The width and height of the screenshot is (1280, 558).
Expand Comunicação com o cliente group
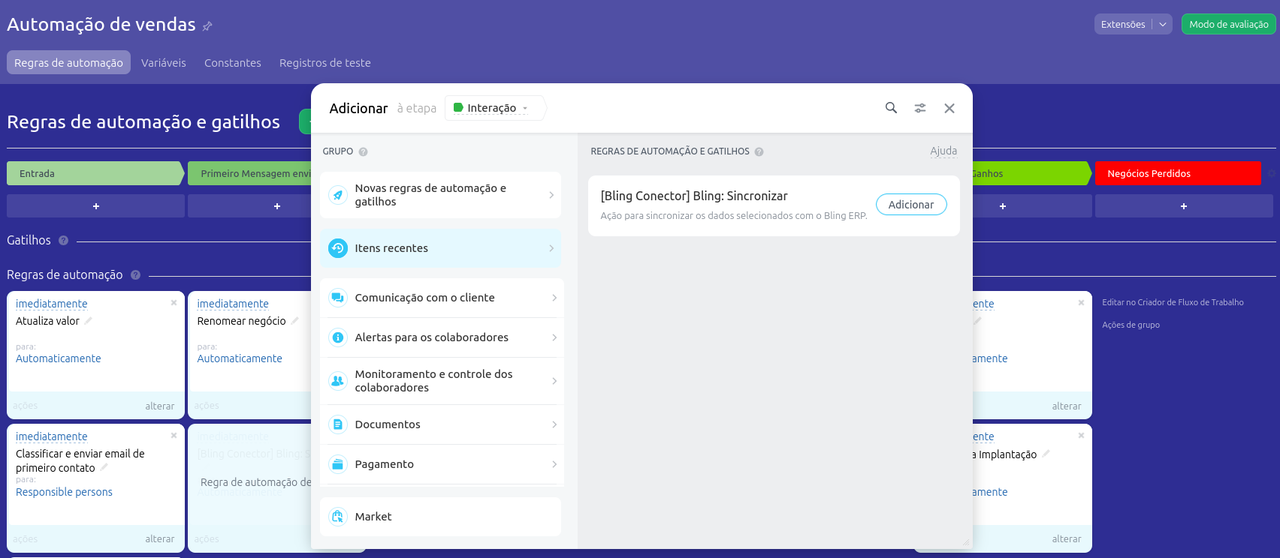440,298
